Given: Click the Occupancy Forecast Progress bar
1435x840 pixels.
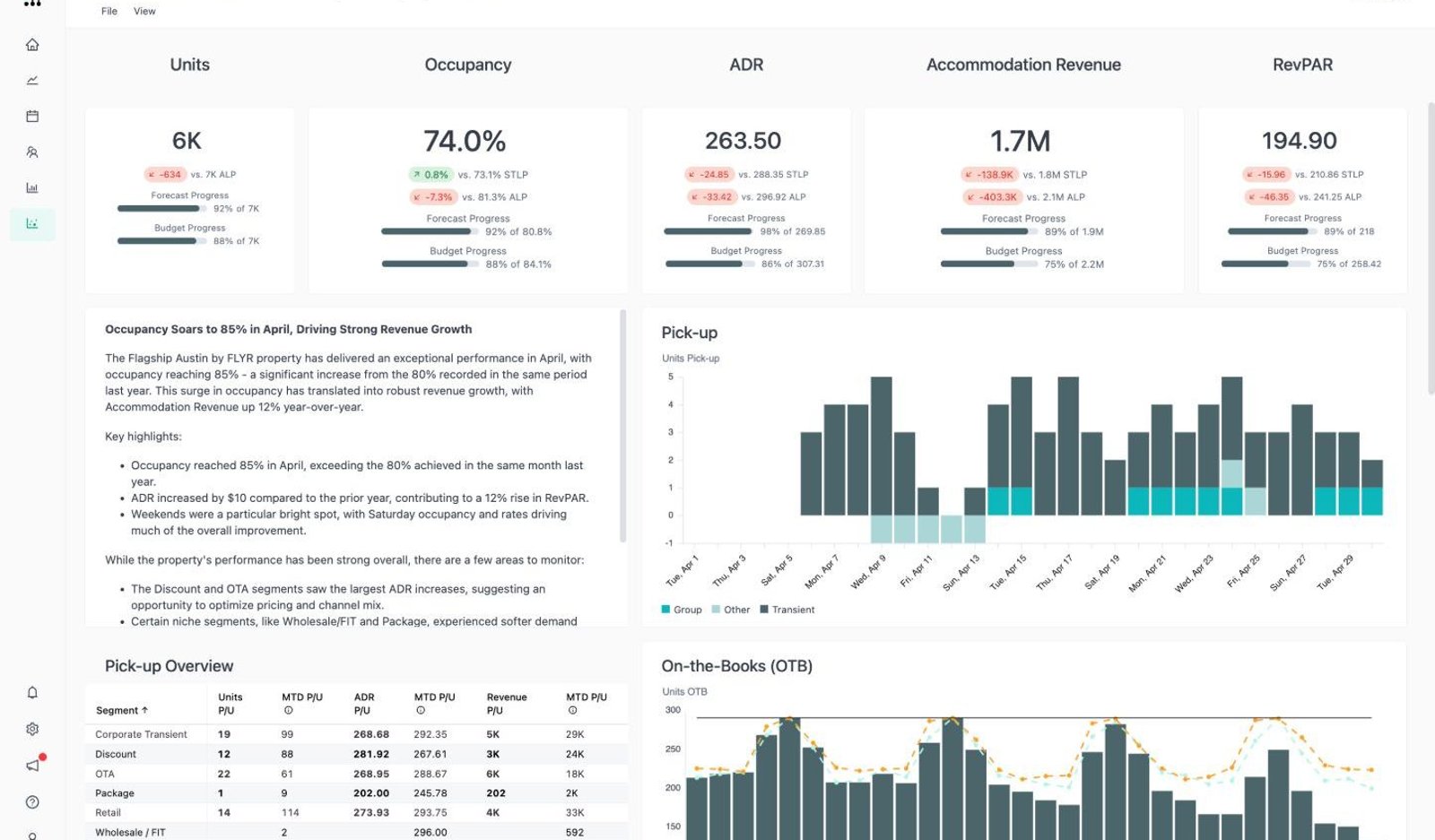Looking at the screenshot, I should point(430,231).
